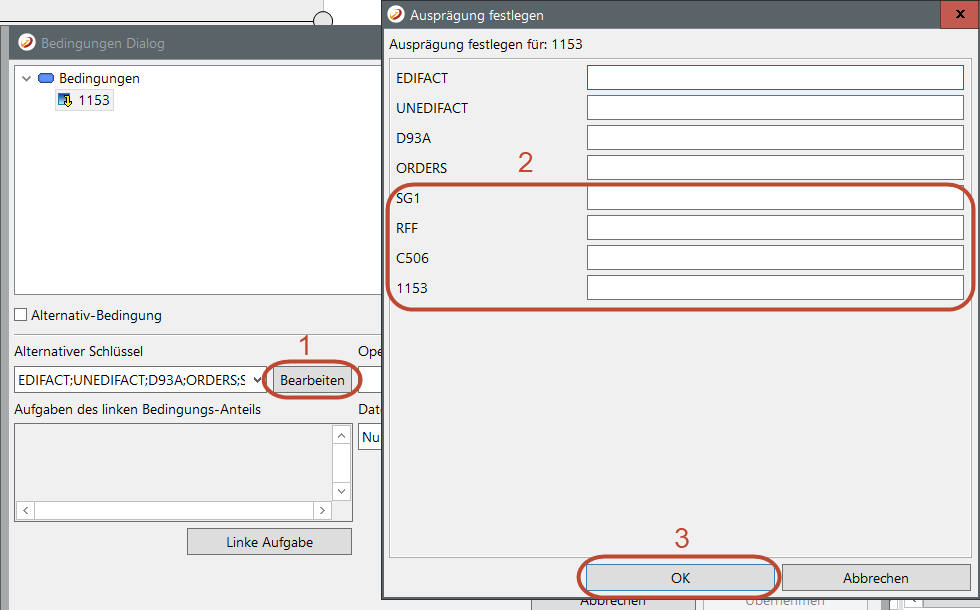Image resolution: width=980 pixels, height=610 pixels.
Task: Focus the C506 input field
Action: 774,258
